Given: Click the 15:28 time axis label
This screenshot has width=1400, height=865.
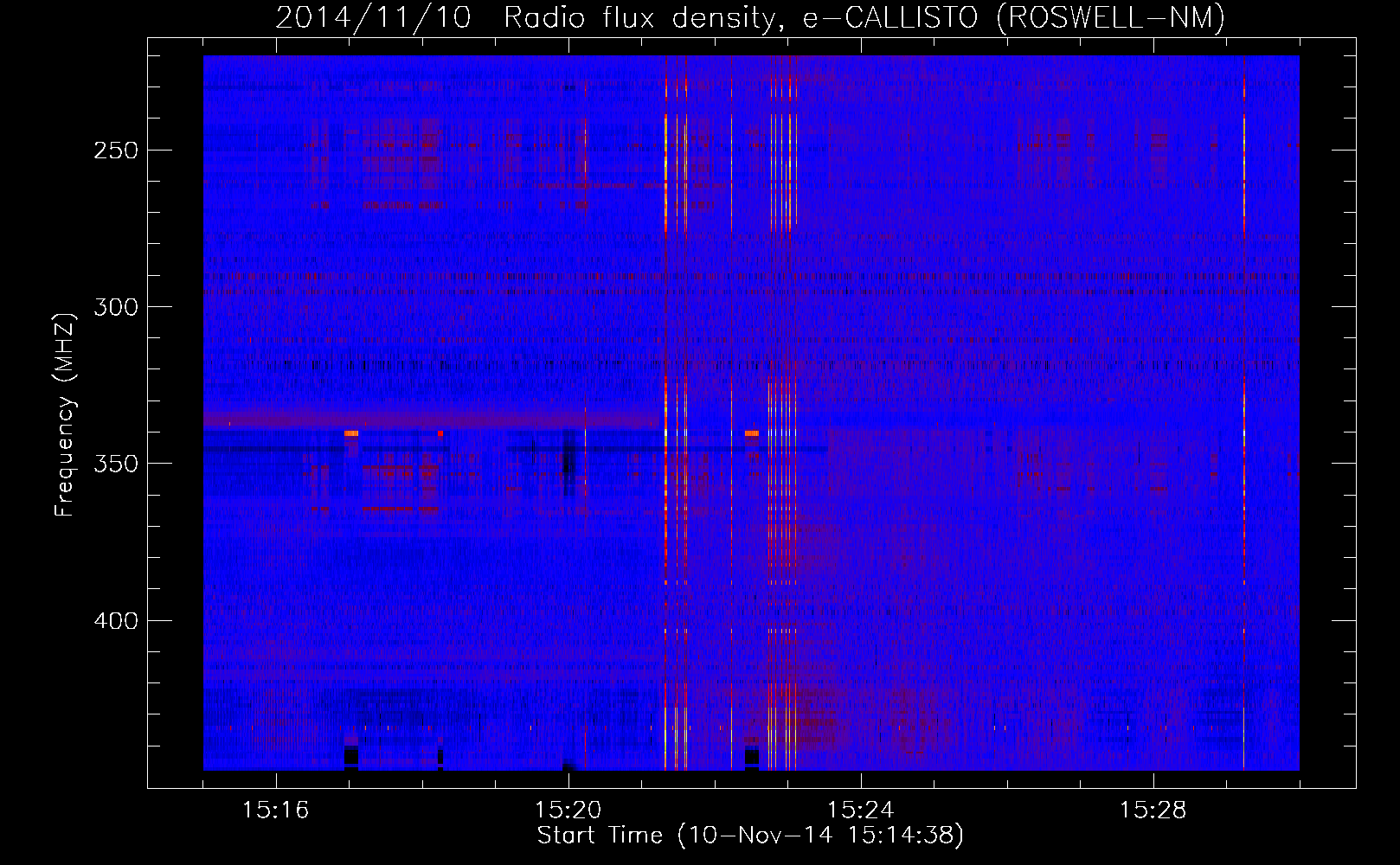Looking at the screenshot, I should (1153, 811).
